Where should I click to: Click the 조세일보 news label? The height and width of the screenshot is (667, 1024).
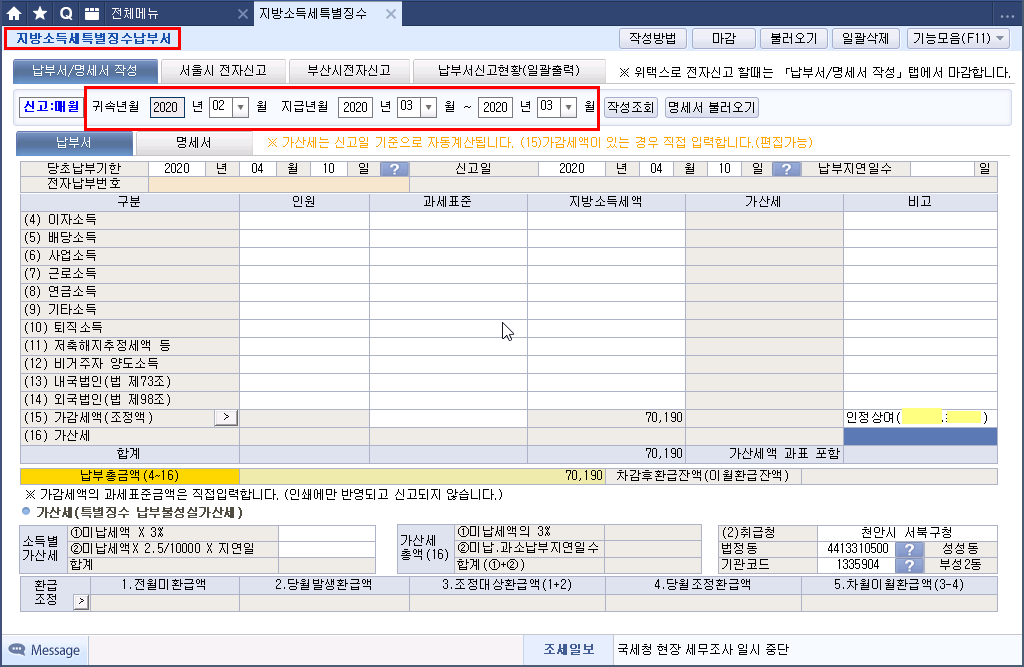tap(569, 649)
